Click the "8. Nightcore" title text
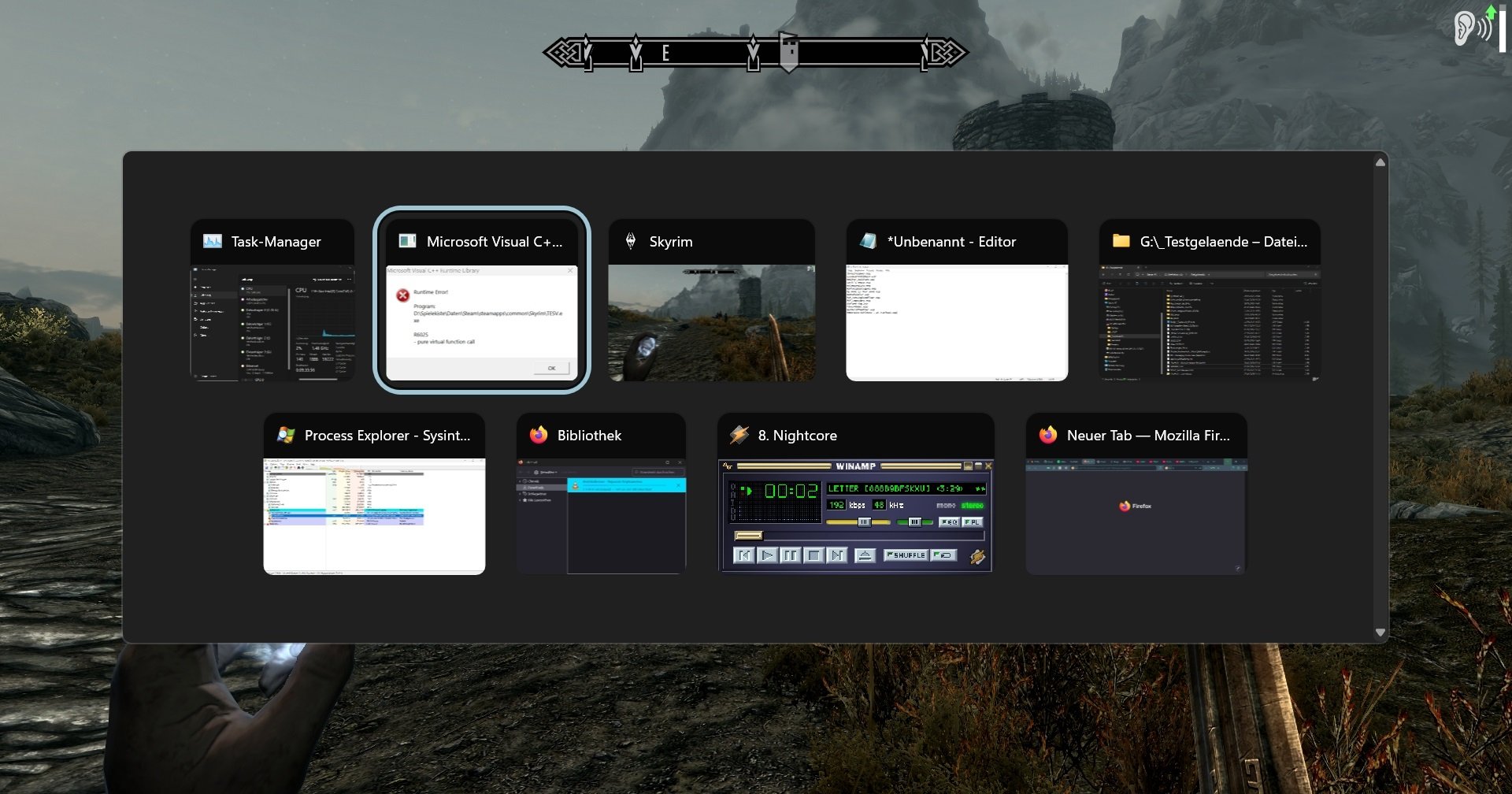This screenshot has width=1512, height=794. pos(798,436)
